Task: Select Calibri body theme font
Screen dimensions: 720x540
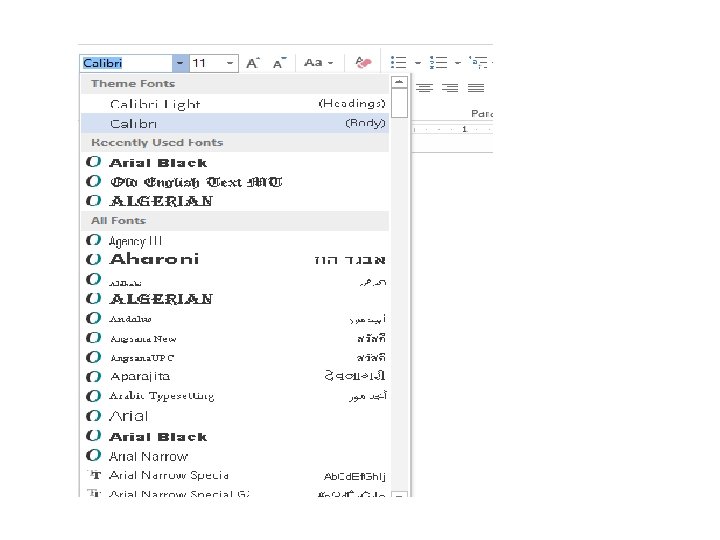Action: (235, 124)
